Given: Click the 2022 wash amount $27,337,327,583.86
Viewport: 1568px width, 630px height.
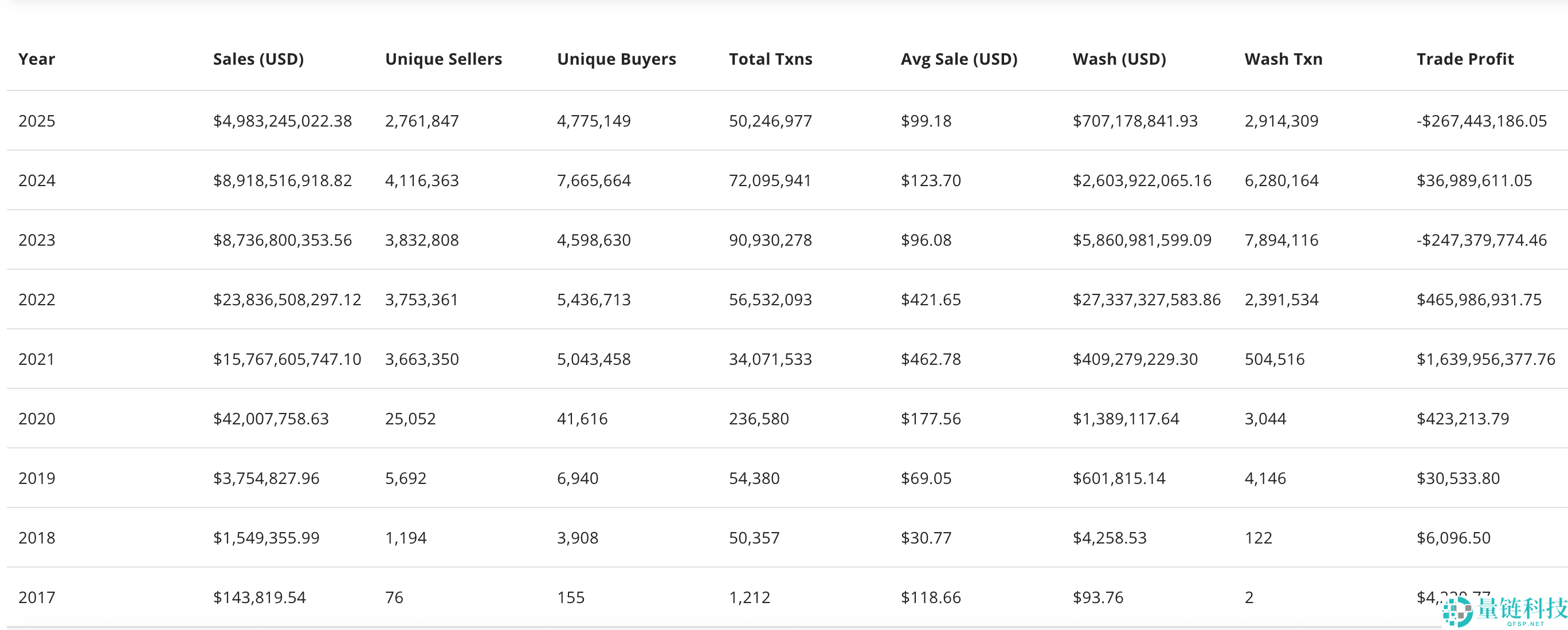Looking at the screenshot, I should click(1146, 300).
